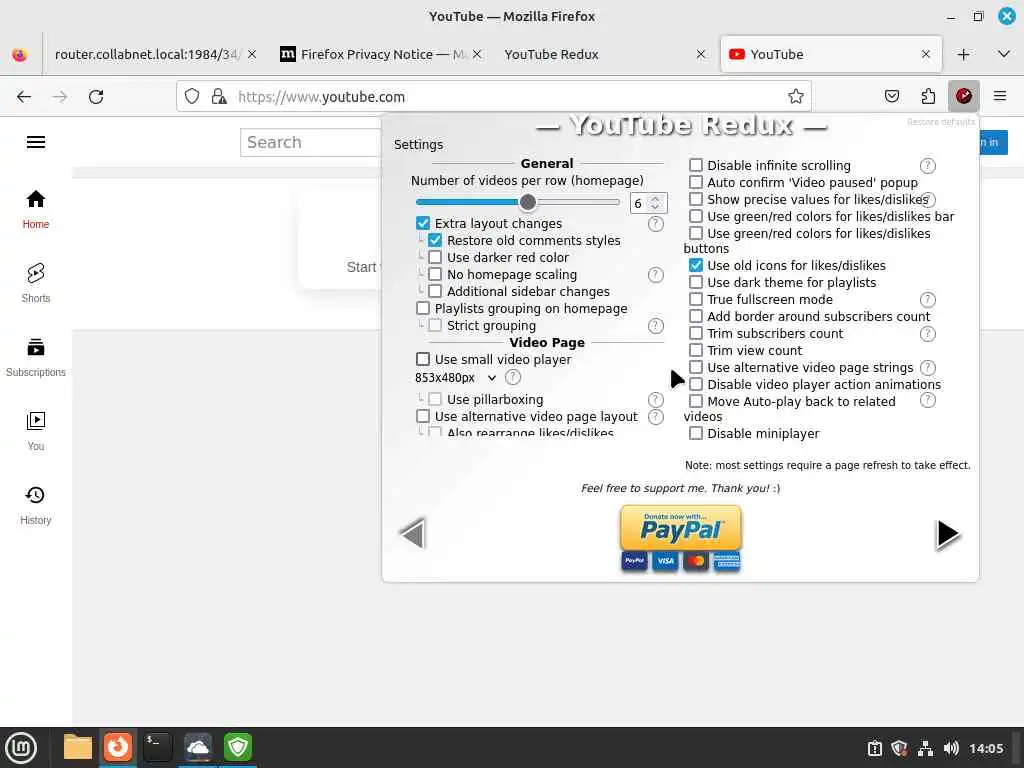Image resolution: width=1024 pixels, height=768 pixels.
Task: Open the Terminal from the taskbar
Action: click(x=157, y=747)
